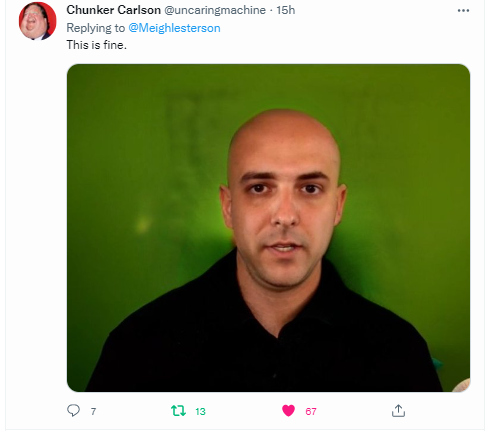View the 7 replies count

93,412
